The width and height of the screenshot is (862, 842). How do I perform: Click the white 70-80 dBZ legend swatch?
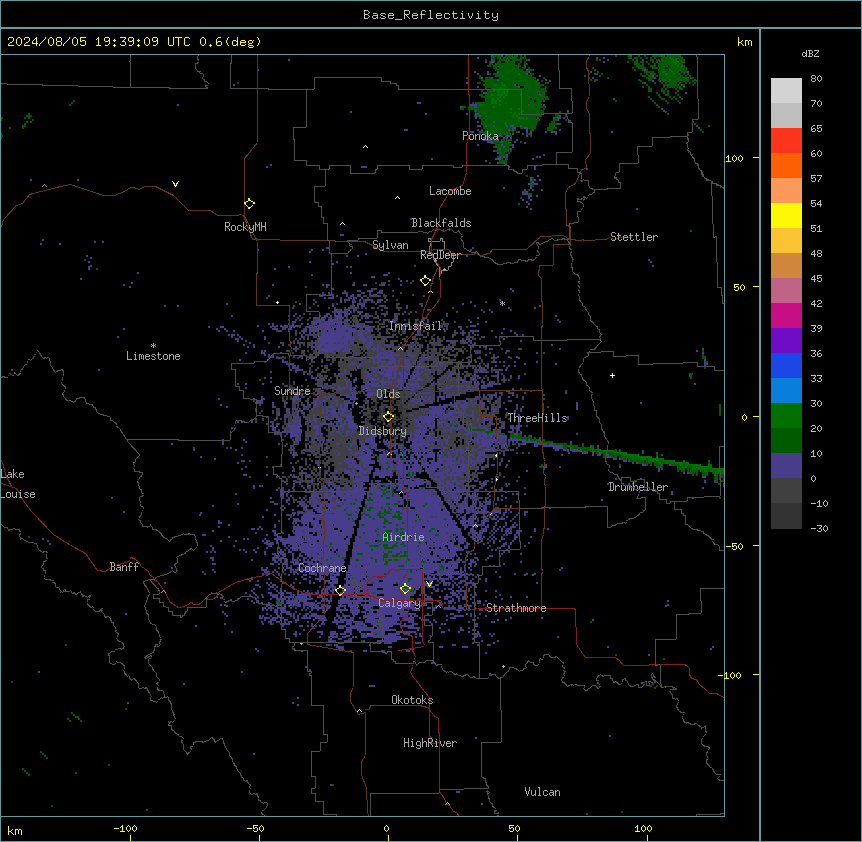[786, 91]
